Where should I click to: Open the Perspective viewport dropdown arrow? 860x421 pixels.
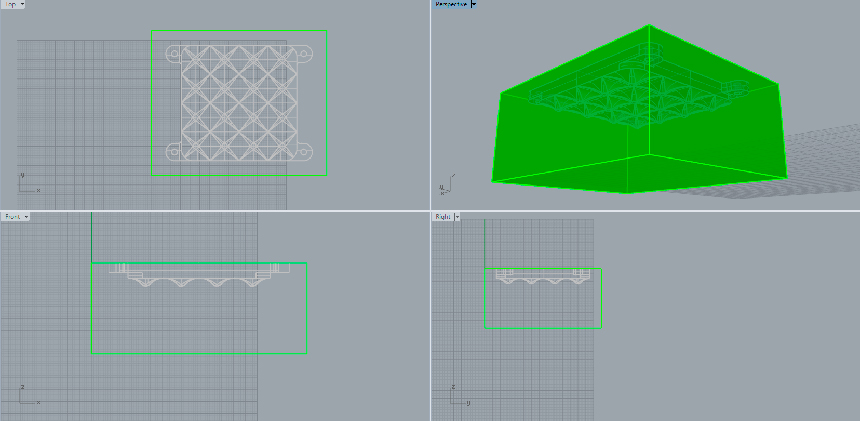(x=474, y=4)
